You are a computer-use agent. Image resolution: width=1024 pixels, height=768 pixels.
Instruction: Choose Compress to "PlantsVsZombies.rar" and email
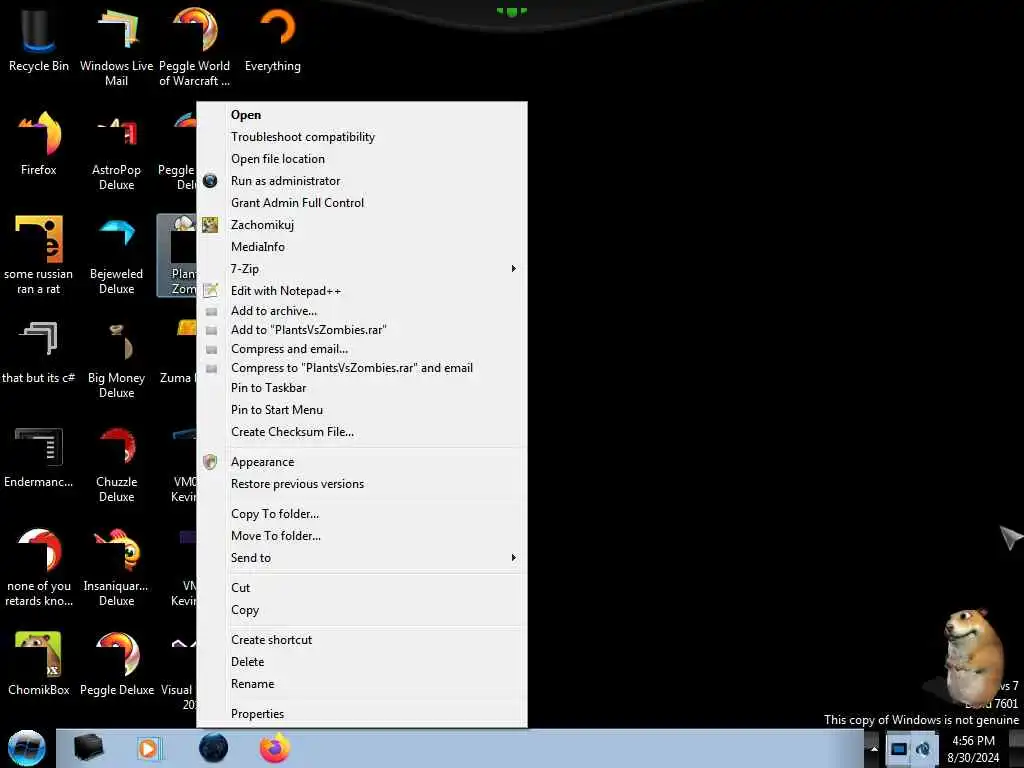tap(362, 368)
